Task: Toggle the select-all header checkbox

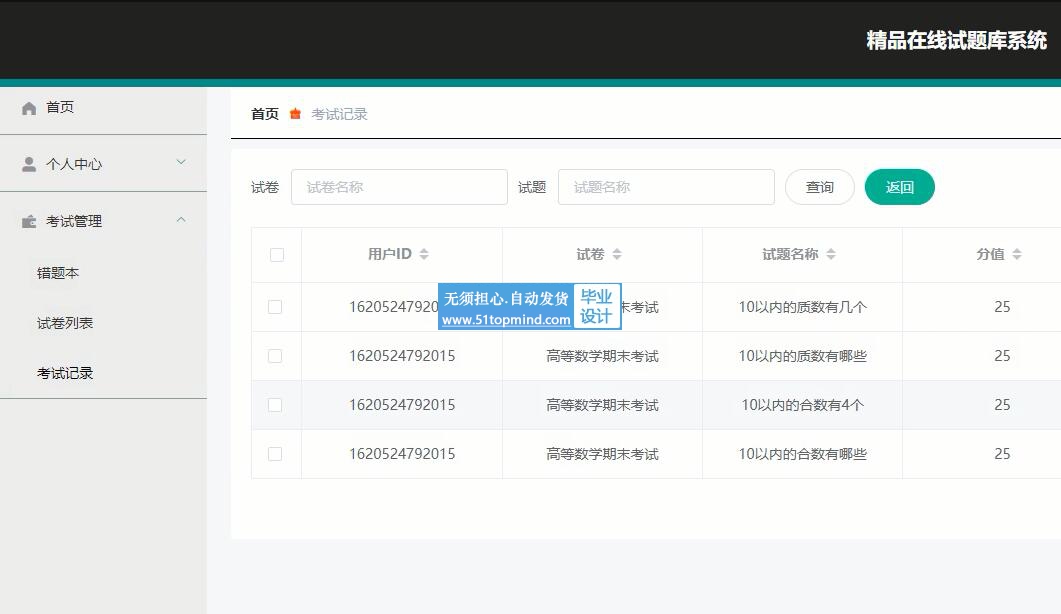Action: (277, 255)
